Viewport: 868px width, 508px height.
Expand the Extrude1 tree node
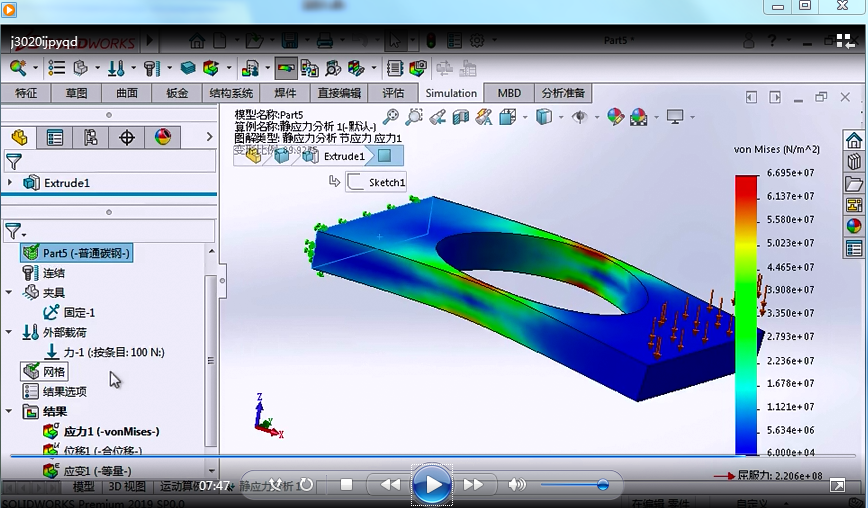[10, 183]
